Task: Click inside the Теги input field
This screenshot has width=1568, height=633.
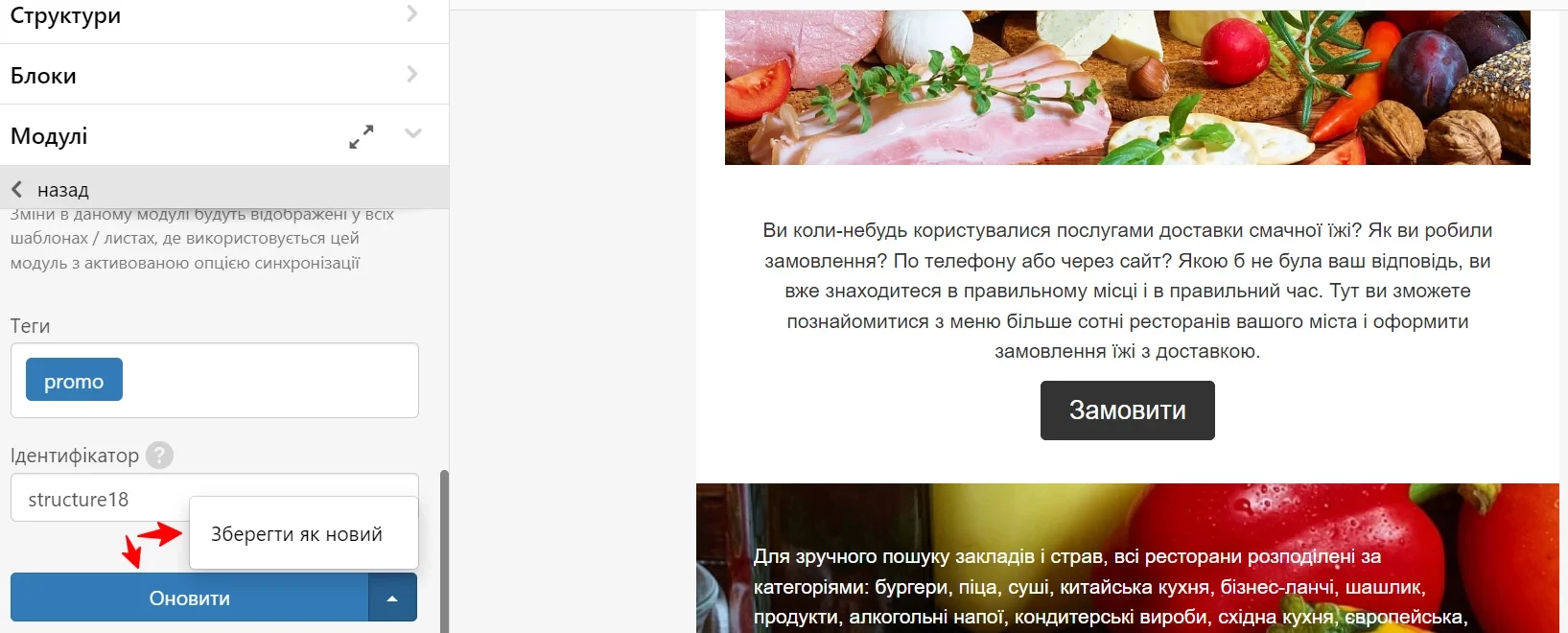Action: [269, 380]
